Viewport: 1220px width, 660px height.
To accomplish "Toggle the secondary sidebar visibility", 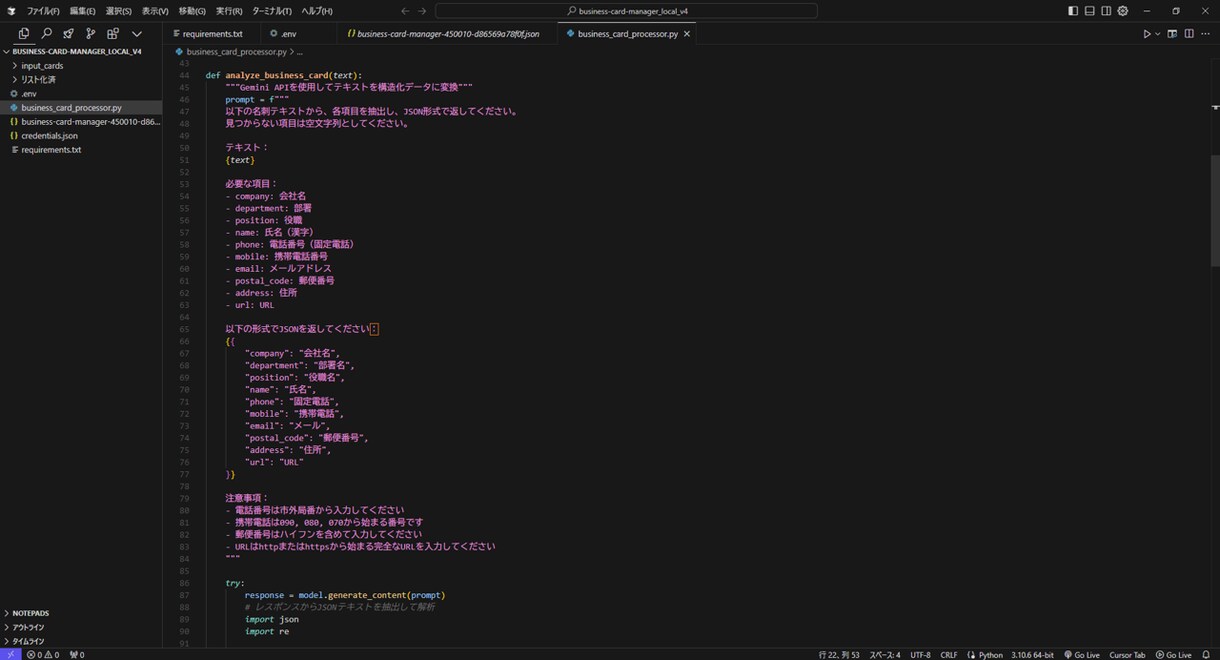I will pyautogui.click(x=1106, y=11).
